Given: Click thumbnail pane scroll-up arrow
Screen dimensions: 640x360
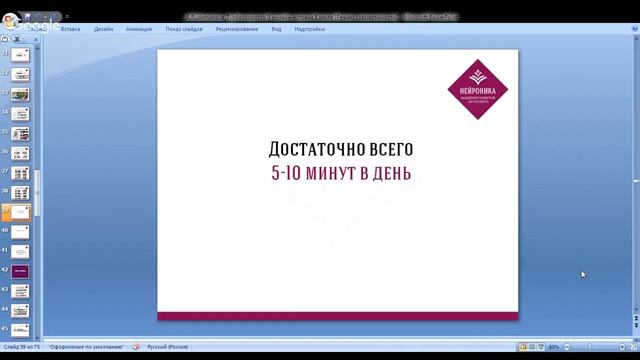Looking at the screenshot, I should [38, 48].
